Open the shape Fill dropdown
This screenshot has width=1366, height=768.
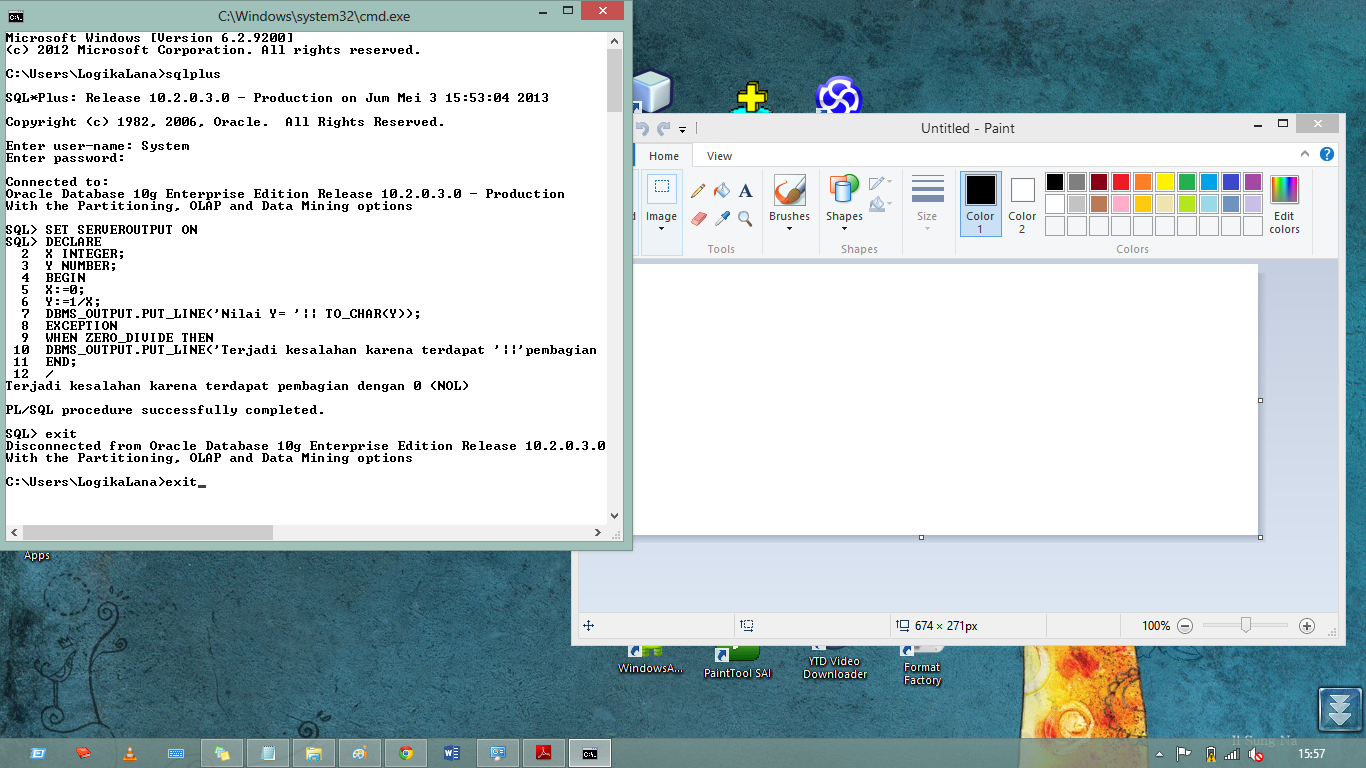pos(879,205)
